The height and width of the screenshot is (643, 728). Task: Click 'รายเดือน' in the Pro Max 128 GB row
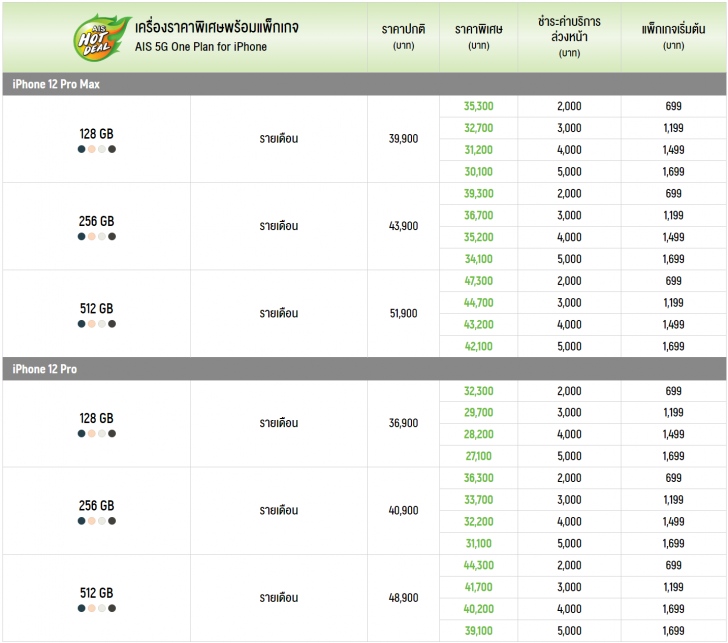279,139
